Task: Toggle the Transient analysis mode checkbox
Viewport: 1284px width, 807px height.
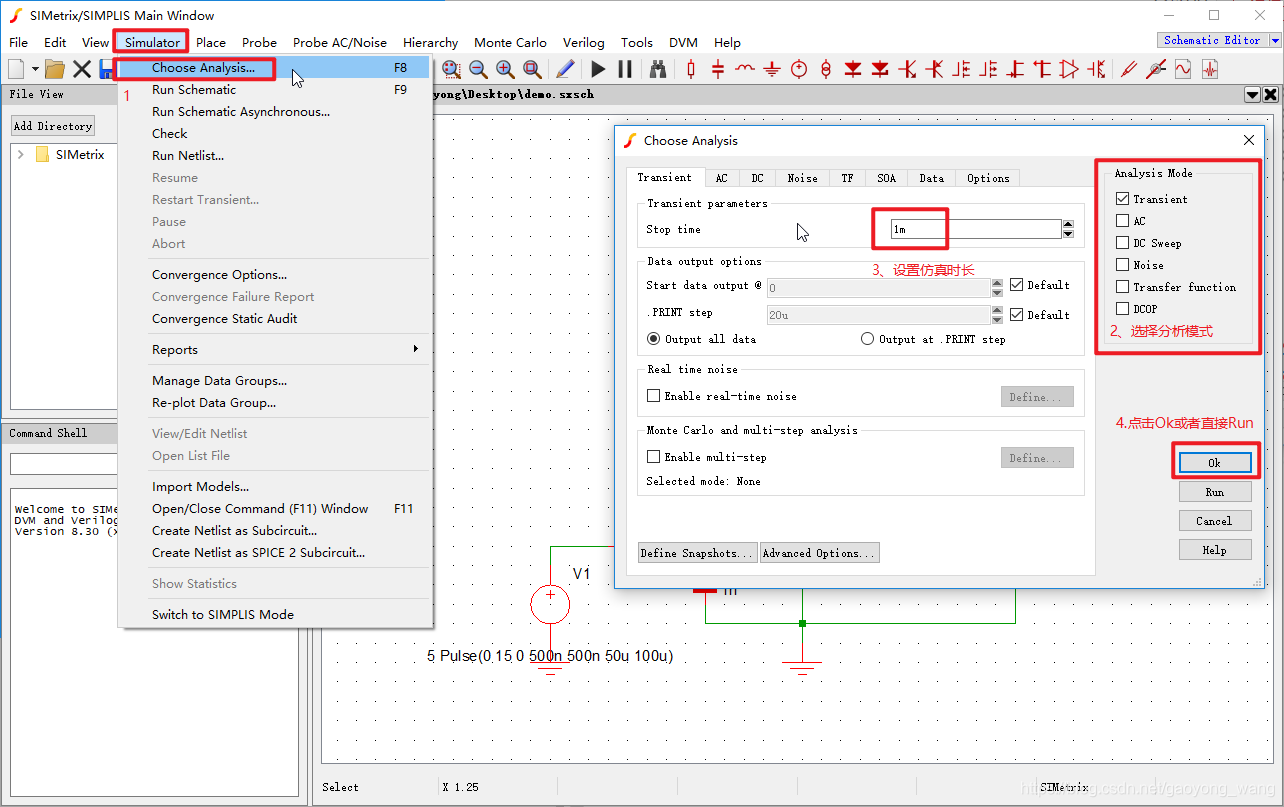Action: (1123, 199)
